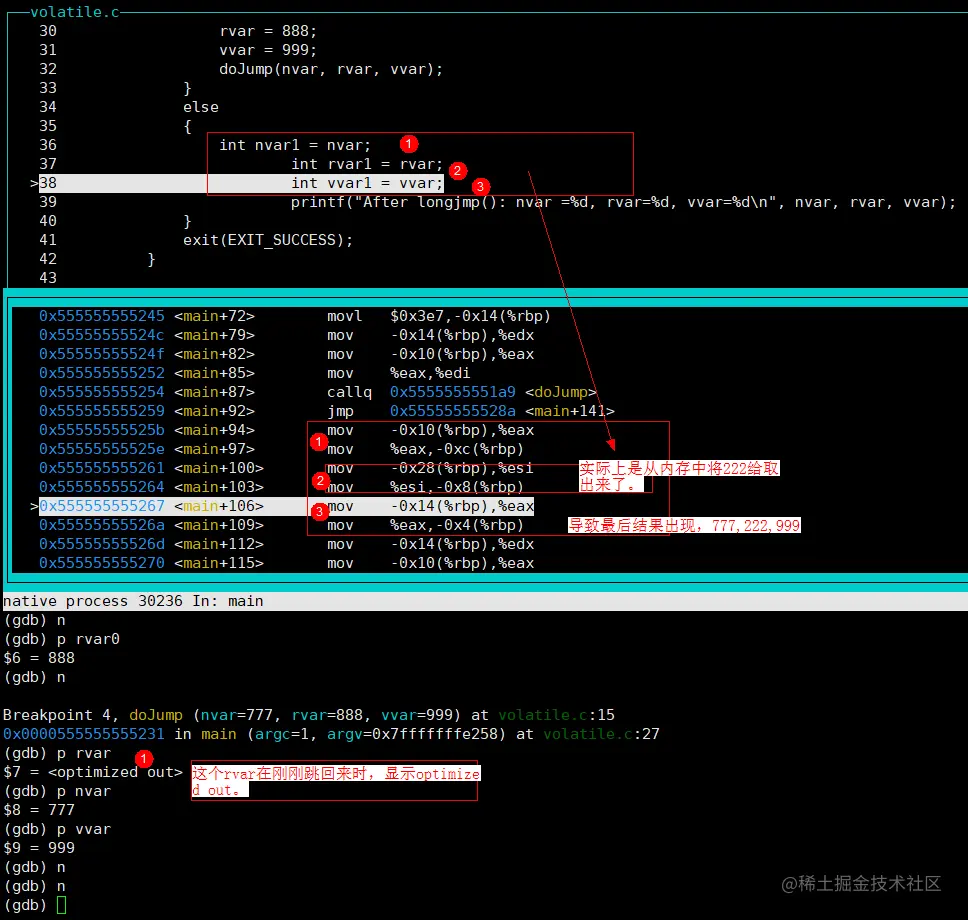Screen dimensions: 968x920
Task: Click the '$7 = <optimized out>' output
Action: point(93,772)
